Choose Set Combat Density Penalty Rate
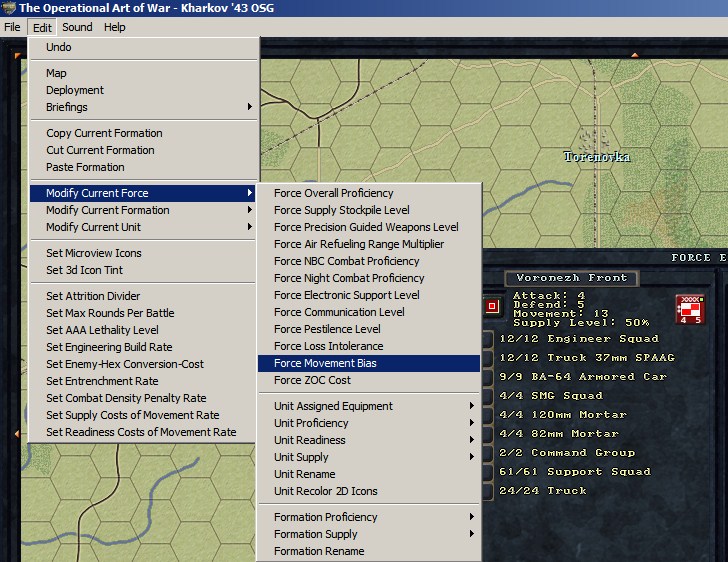 tap(143, 398)
